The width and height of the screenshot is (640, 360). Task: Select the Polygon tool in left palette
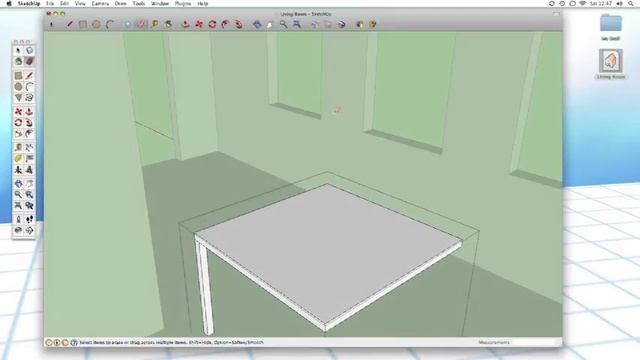(x=18, y=98)
